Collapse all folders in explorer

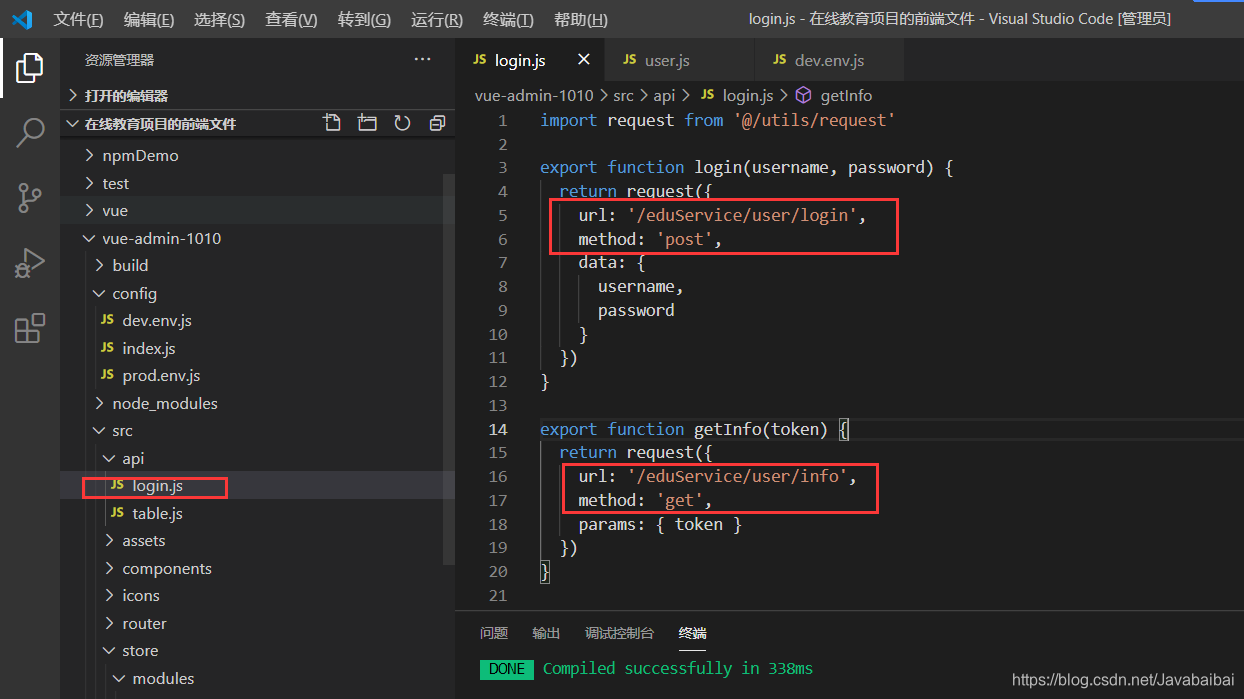[x=437, y=123]
